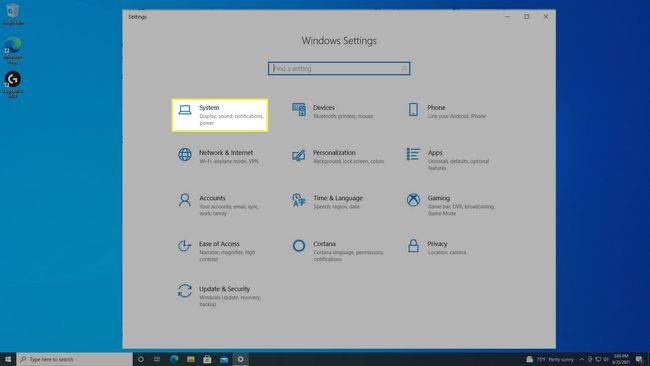Click the Devices title text

point(324,107)
